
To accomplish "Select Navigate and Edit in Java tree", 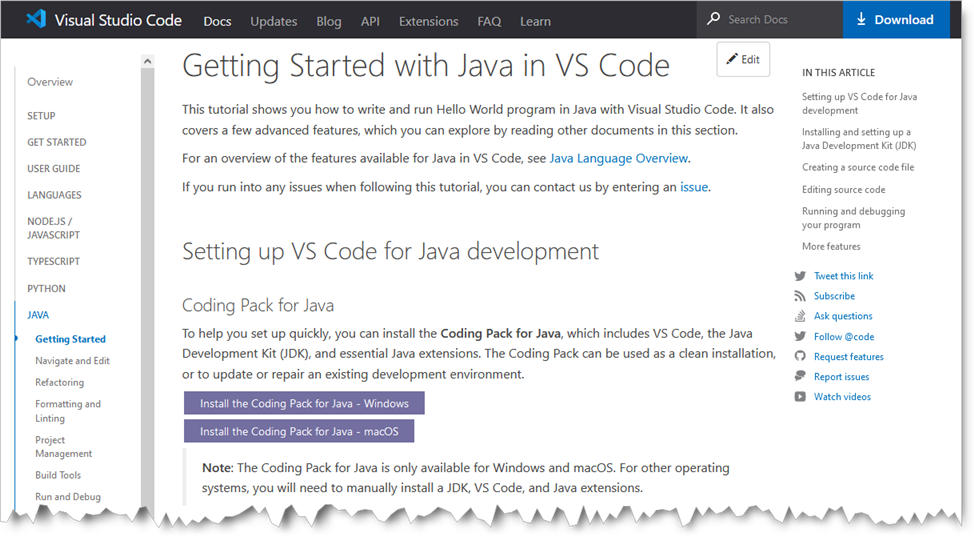I will coord(72,361).
